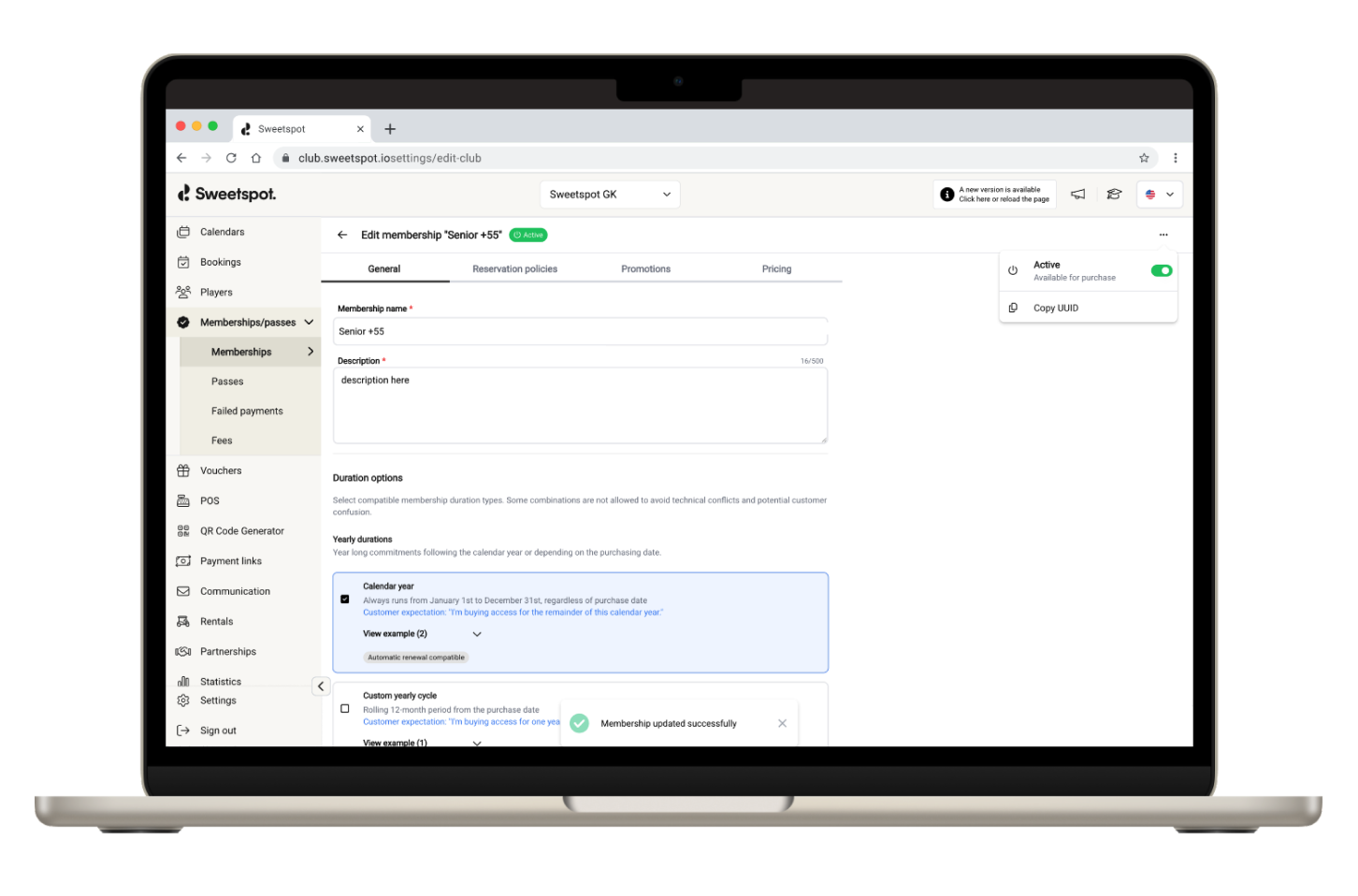Check the Custom yearly cycle checkbox
Image resolution: width=1358 pixels, height=896 pixels.
[345, 709]
